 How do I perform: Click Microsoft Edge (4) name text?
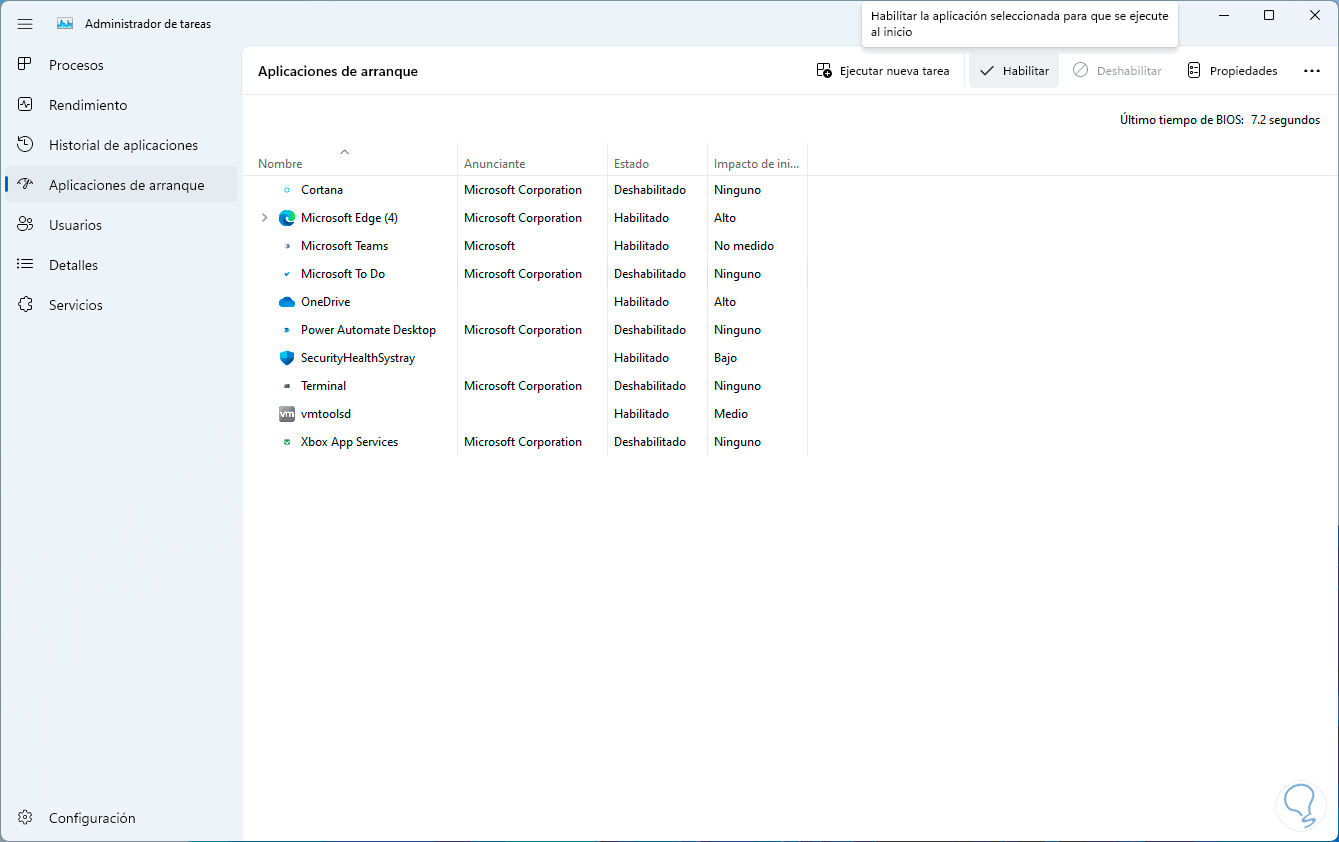tap(349, 218)
